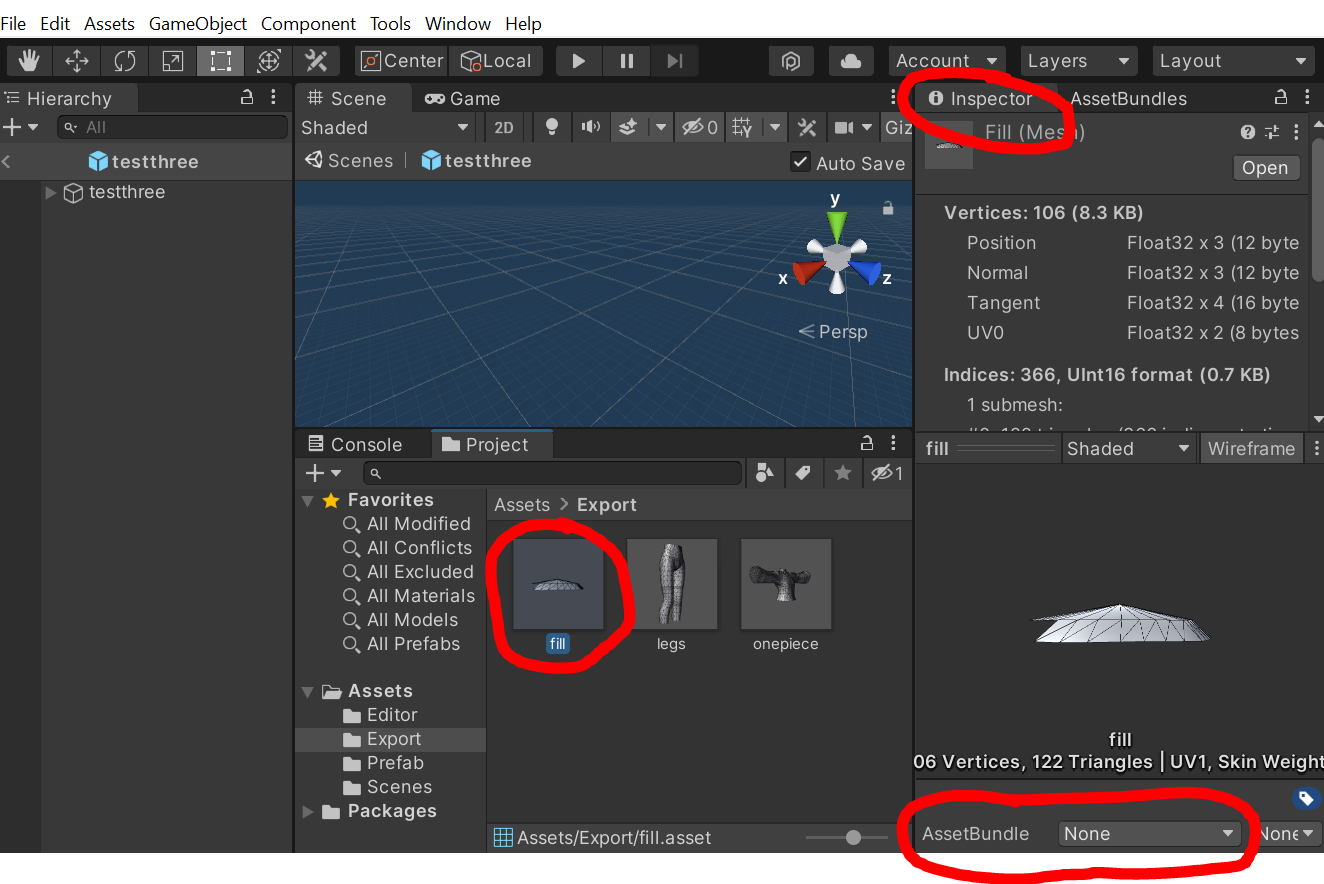
Task: Open component editor tools wrench icon
Action: 807,127
